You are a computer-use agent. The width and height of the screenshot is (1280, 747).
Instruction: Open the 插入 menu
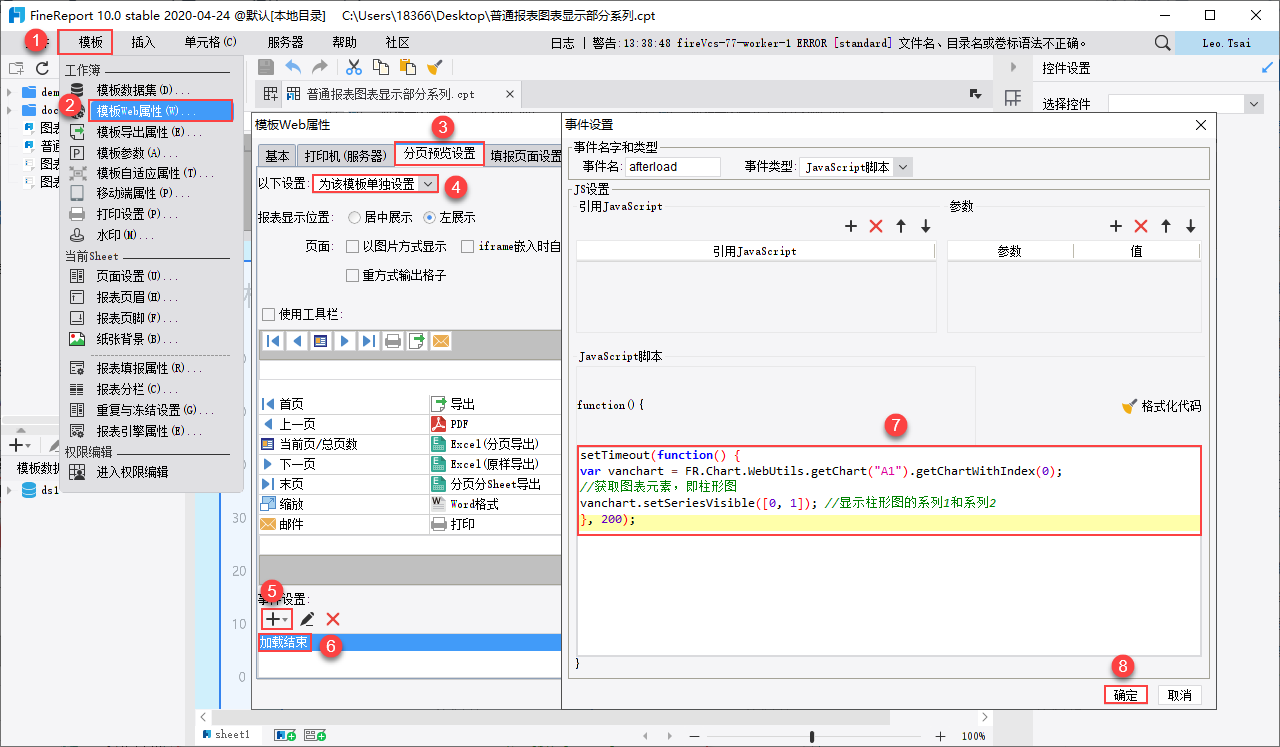point(143,42)
